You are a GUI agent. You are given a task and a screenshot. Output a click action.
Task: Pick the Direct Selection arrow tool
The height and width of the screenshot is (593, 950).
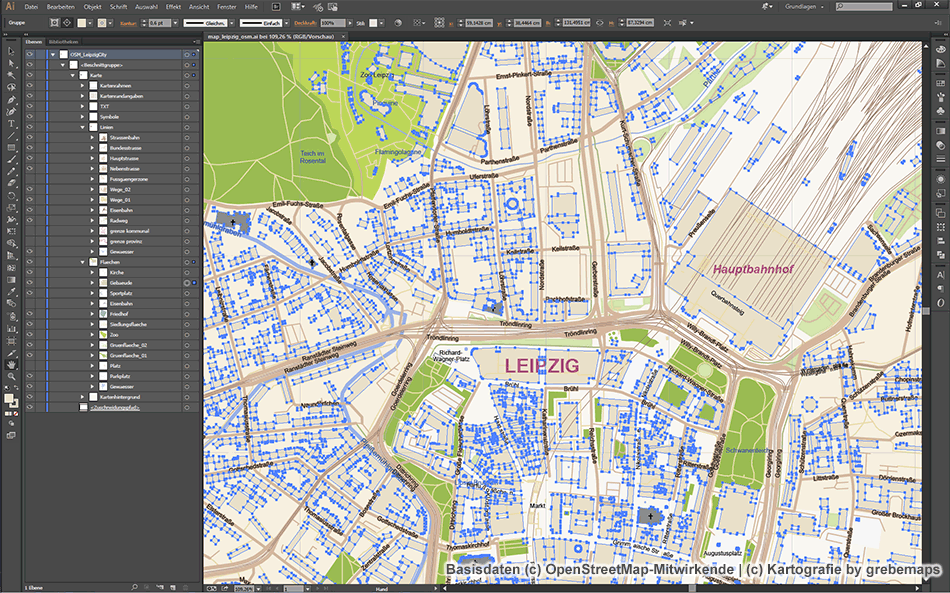pos(12,63)
